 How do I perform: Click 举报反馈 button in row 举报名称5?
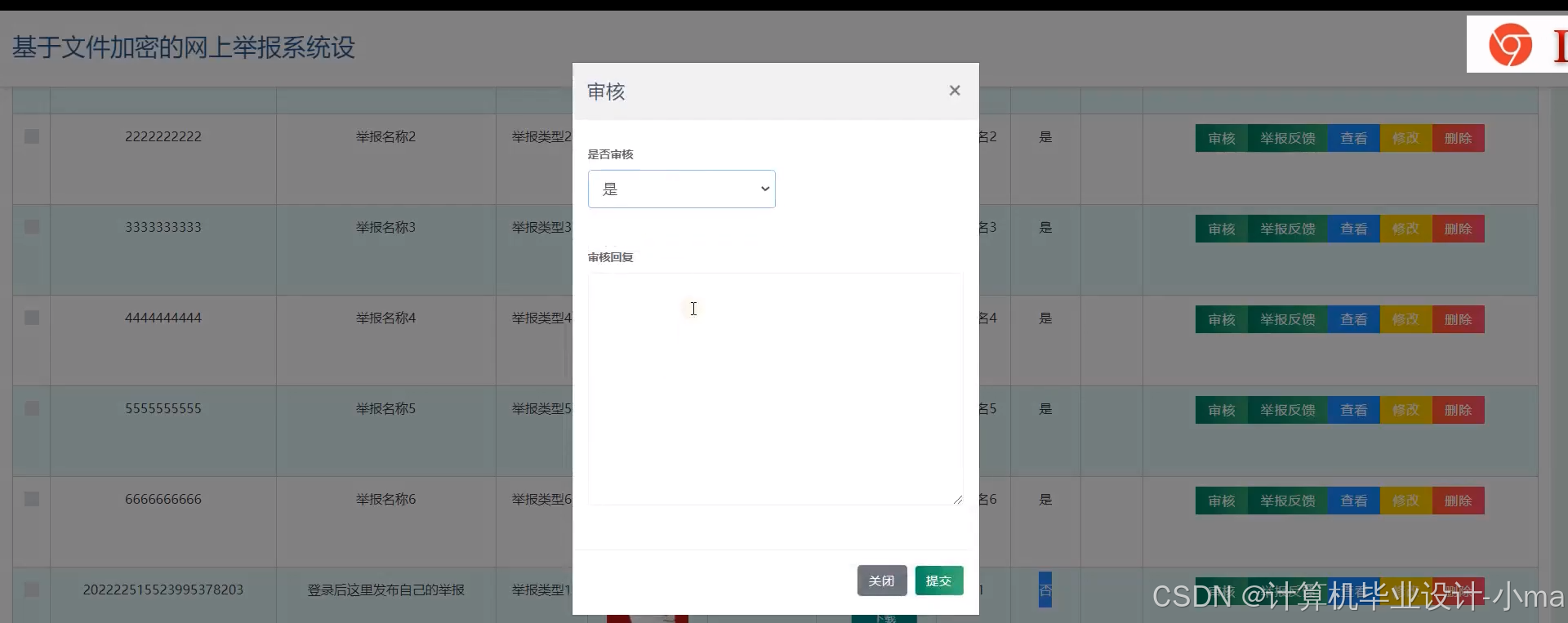pos(1288,411)
